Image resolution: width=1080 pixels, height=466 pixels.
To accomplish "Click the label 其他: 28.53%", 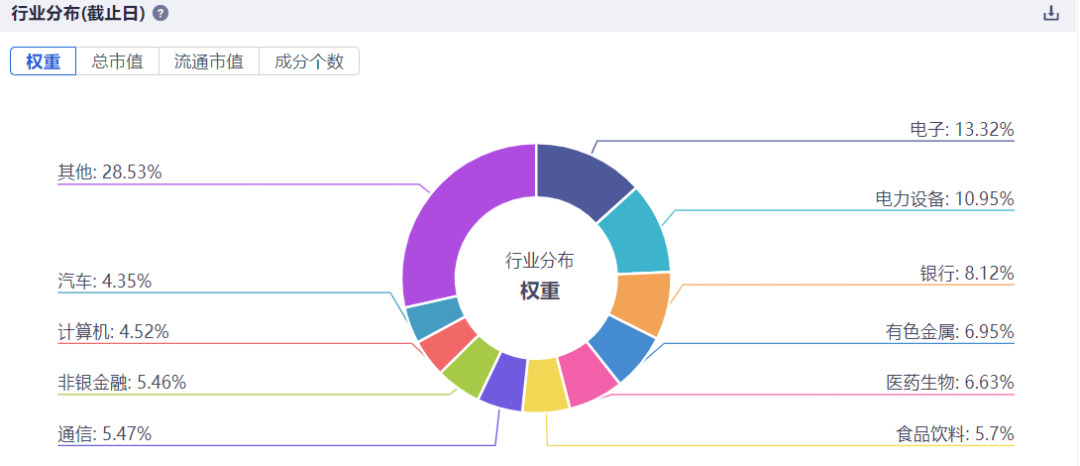I will [110, 172].
